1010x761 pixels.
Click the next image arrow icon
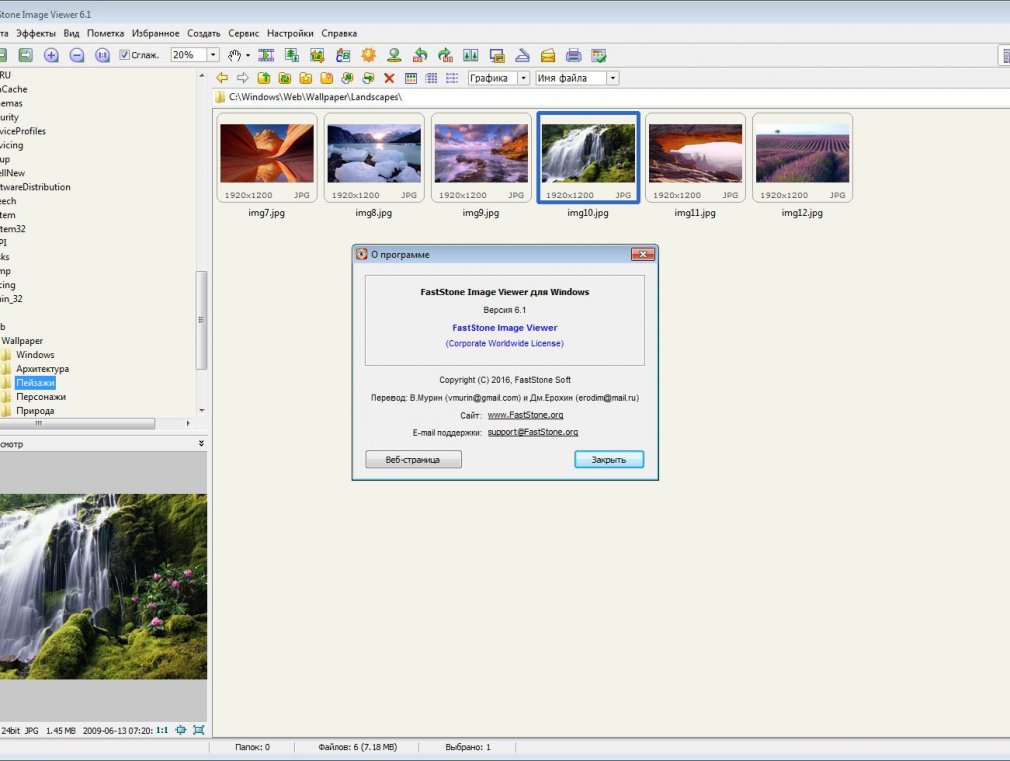(26, 55)
